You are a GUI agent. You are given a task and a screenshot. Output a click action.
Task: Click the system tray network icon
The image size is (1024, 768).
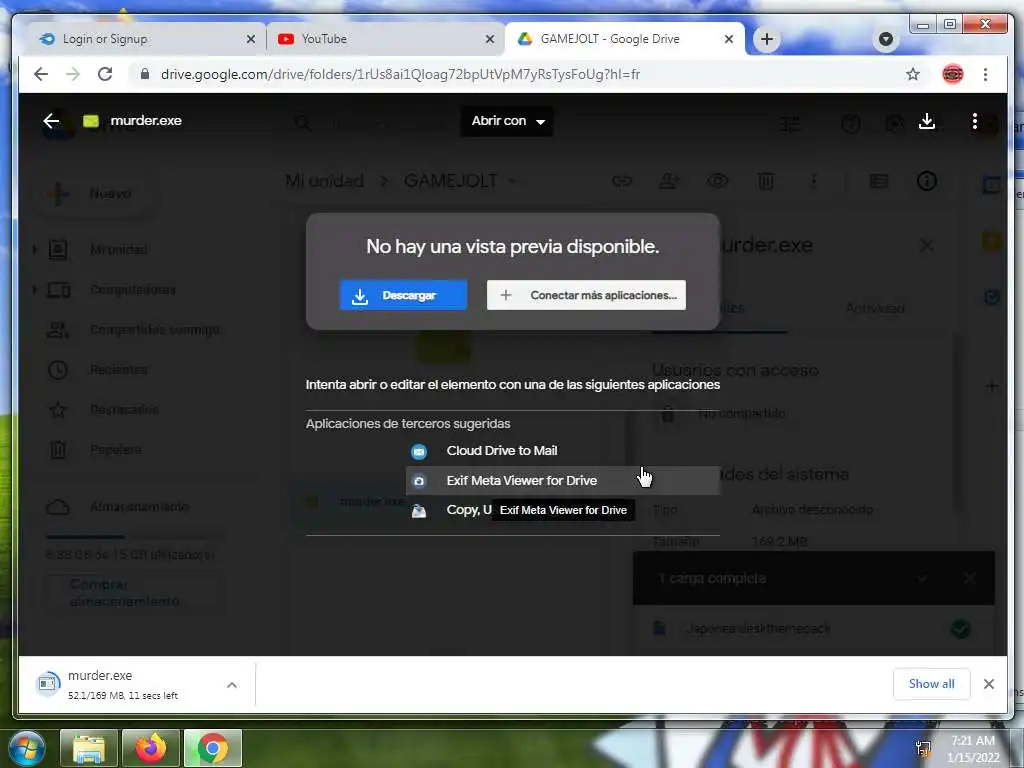[x=923, y=749]
